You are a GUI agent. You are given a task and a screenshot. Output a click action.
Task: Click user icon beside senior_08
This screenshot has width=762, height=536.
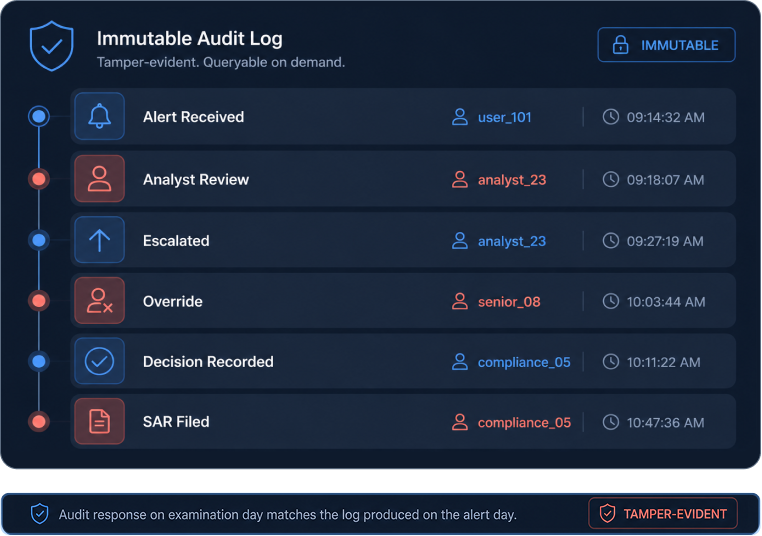tap(460, 301)
